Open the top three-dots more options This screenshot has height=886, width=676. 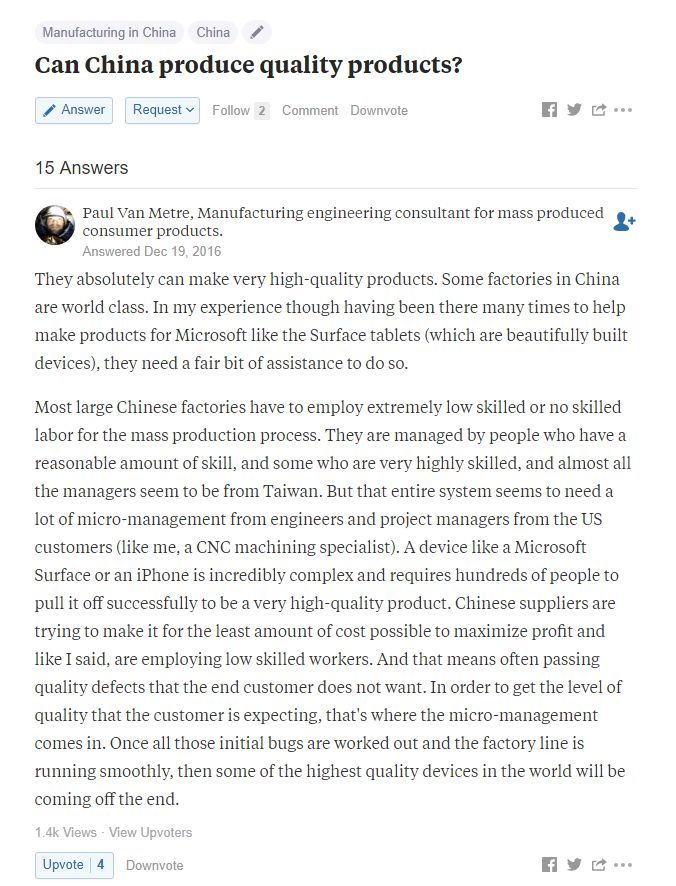(623, 110)
